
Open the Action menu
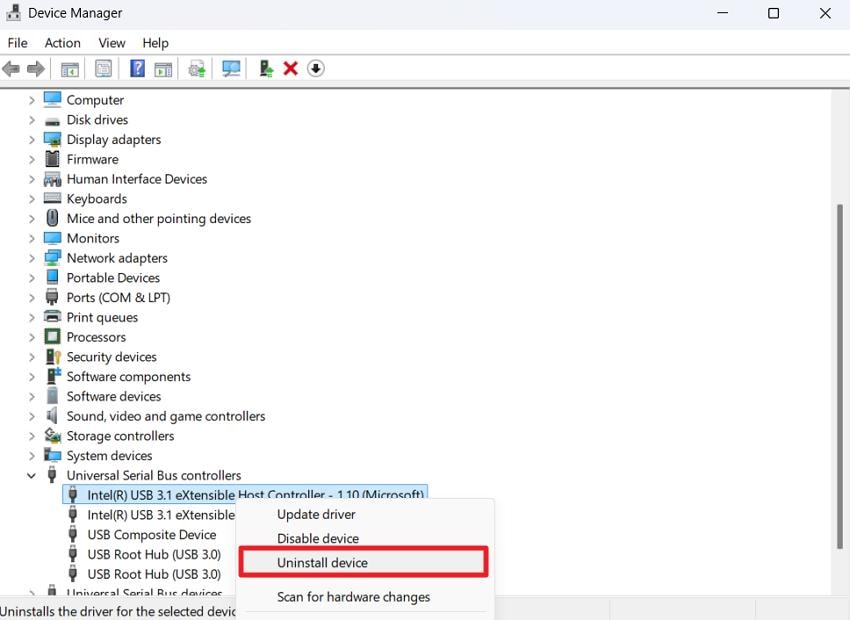pyautogui.click(x=62, y=43)
